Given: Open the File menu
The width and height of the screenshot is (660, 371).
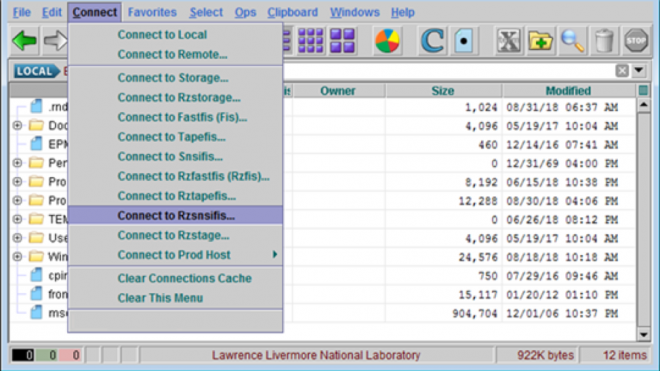Looking at the screenshot, I should (21, 12).
